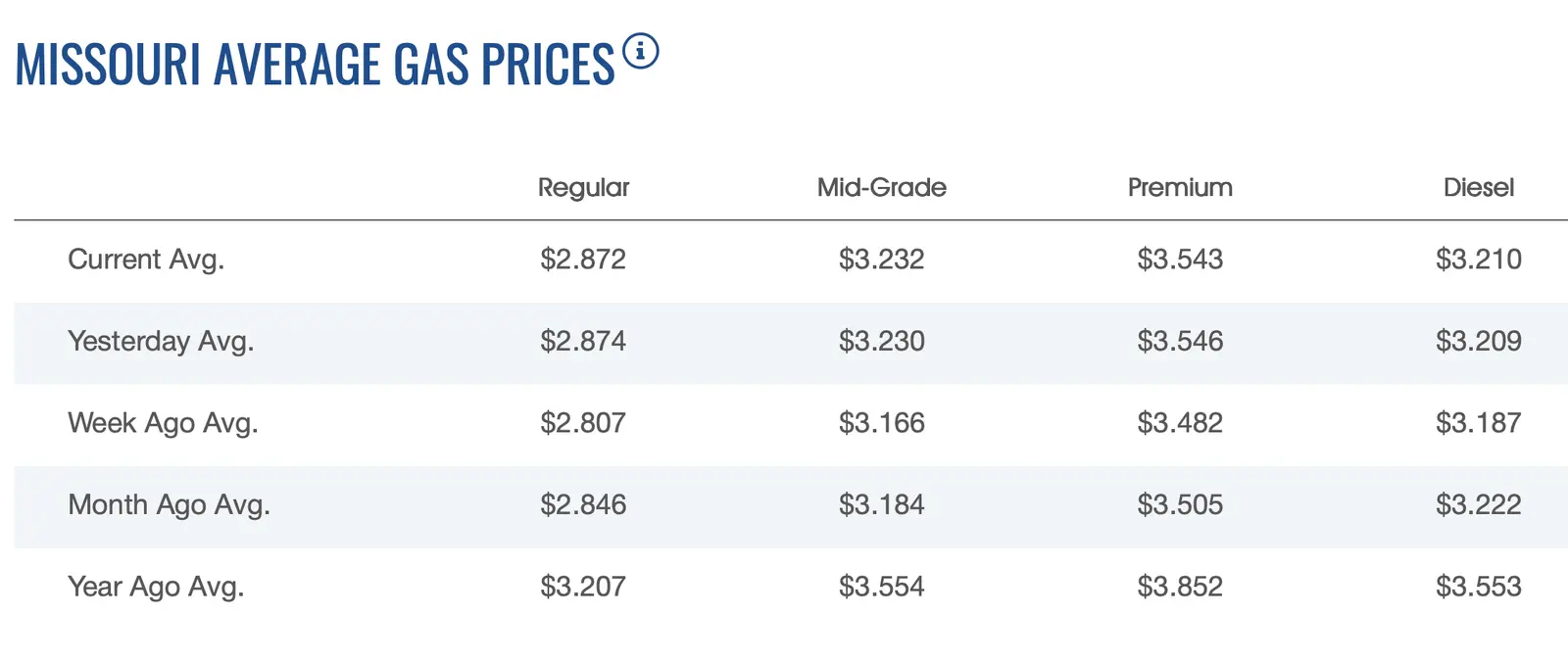1568x663 pixels.
Task: Click week-ago Premium price $3.482
Action: click(x=1180, y=423)
